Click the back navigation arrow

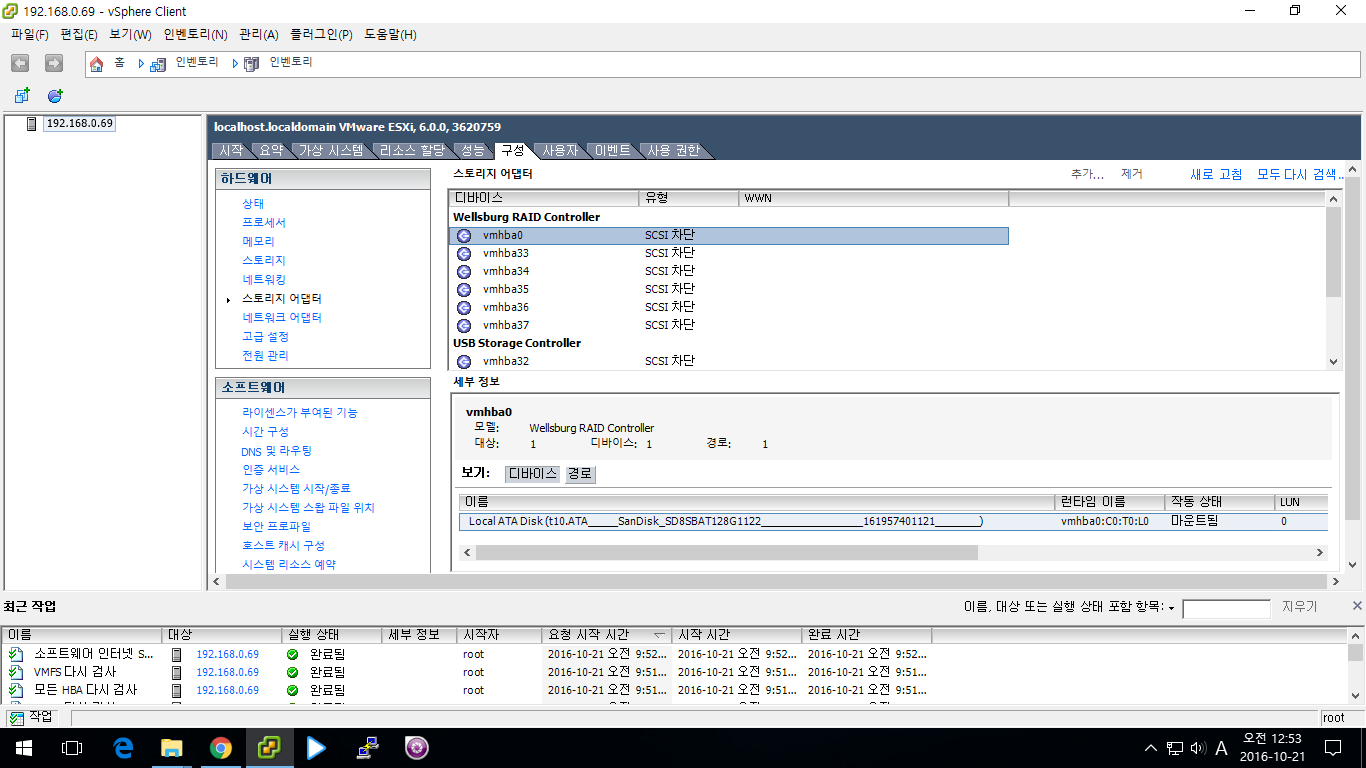[x=20, y=63]
